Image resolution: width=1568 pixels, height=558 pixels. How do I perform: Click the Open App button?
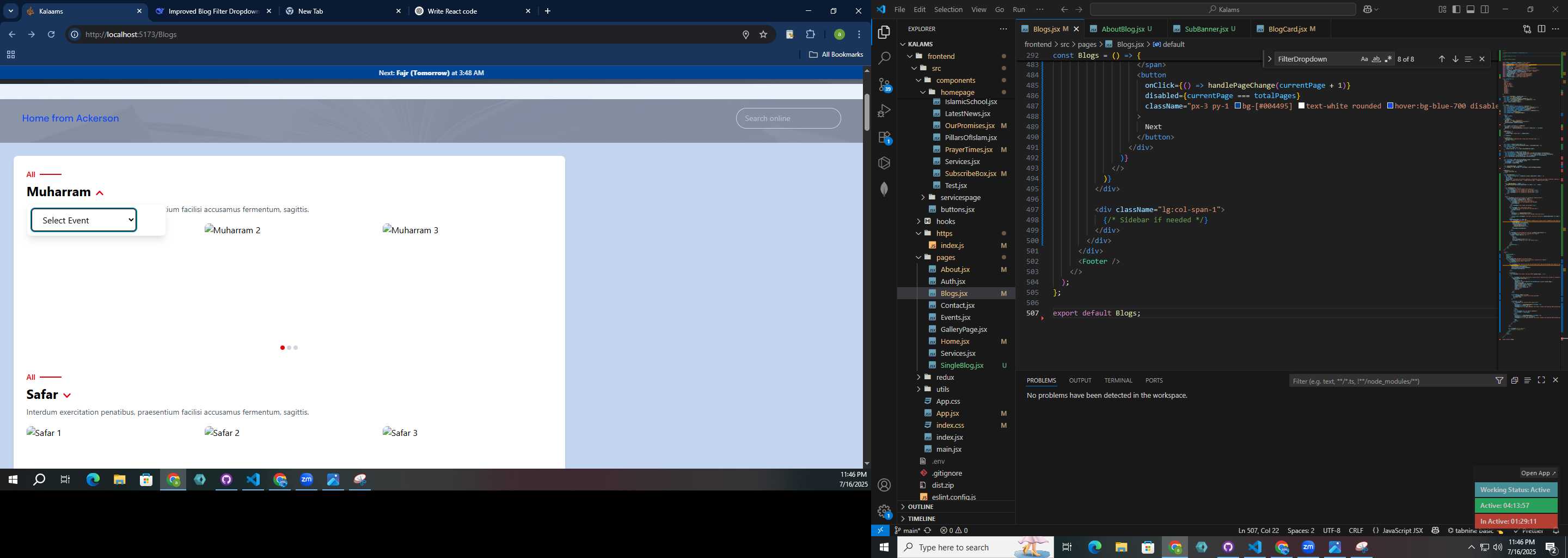click(x=1538, y=472)
